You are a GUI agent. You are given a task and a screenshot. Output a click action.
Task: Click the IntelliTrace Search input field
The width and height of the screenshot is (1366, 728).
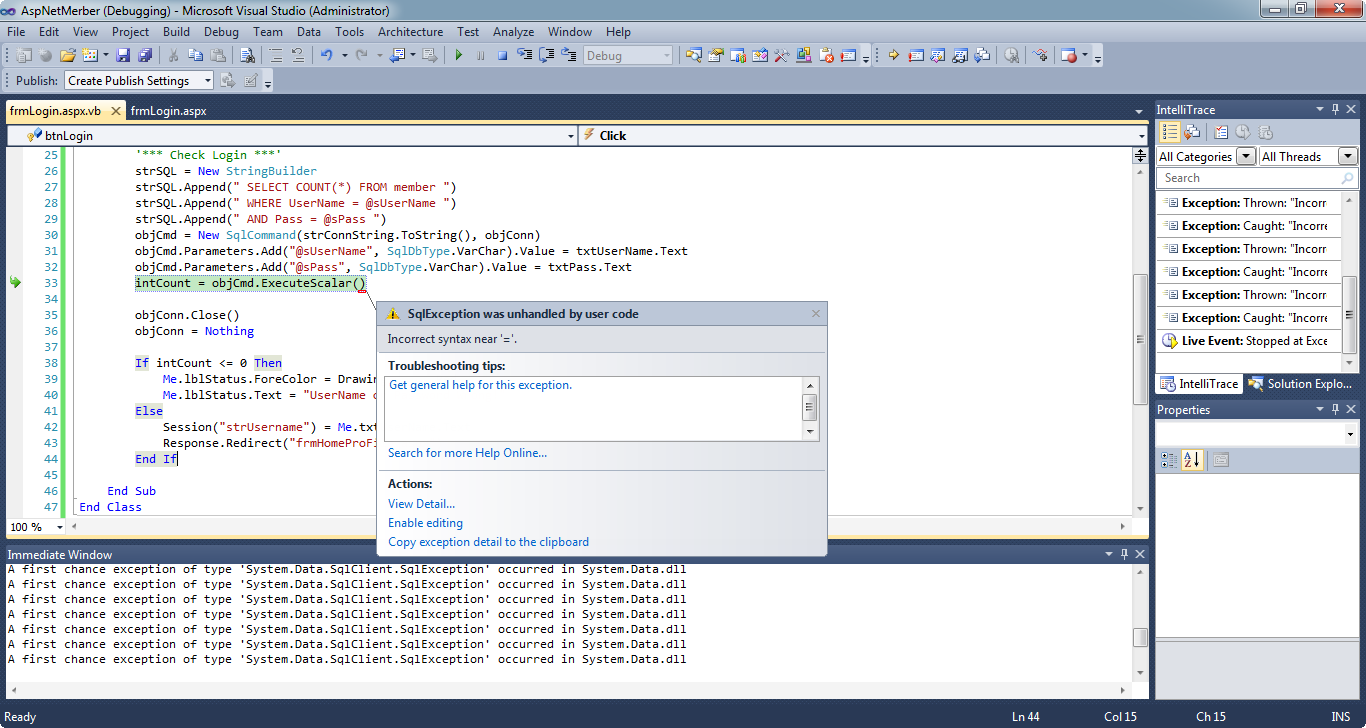[1256, 178]
